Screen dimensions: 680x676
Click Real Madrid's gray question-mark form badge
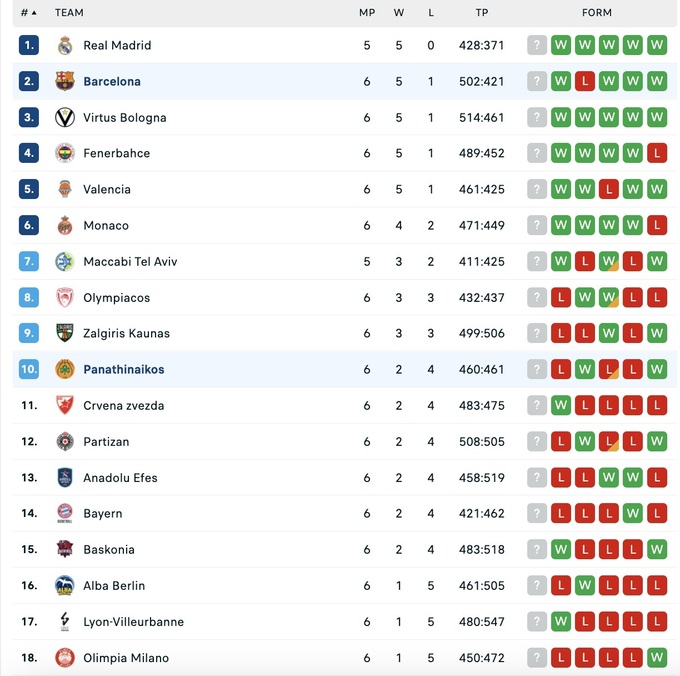coord(537,45)
